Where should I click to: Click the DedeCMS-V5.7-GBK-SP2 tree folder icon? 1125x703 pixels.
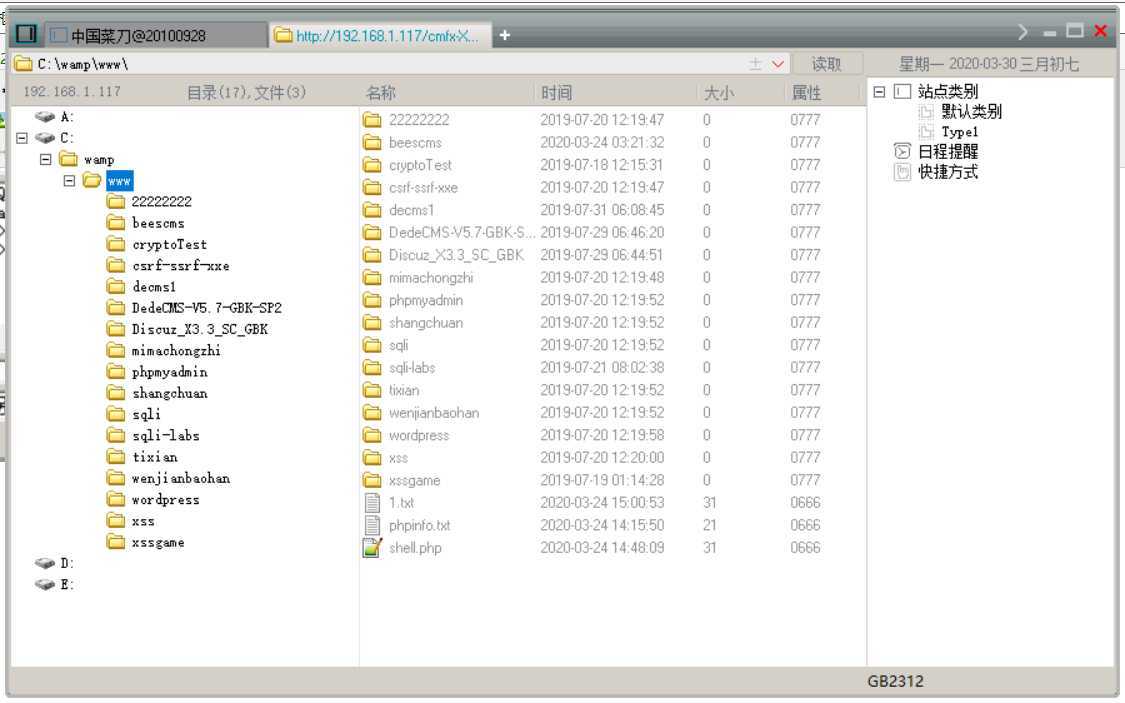coord(116,308)
